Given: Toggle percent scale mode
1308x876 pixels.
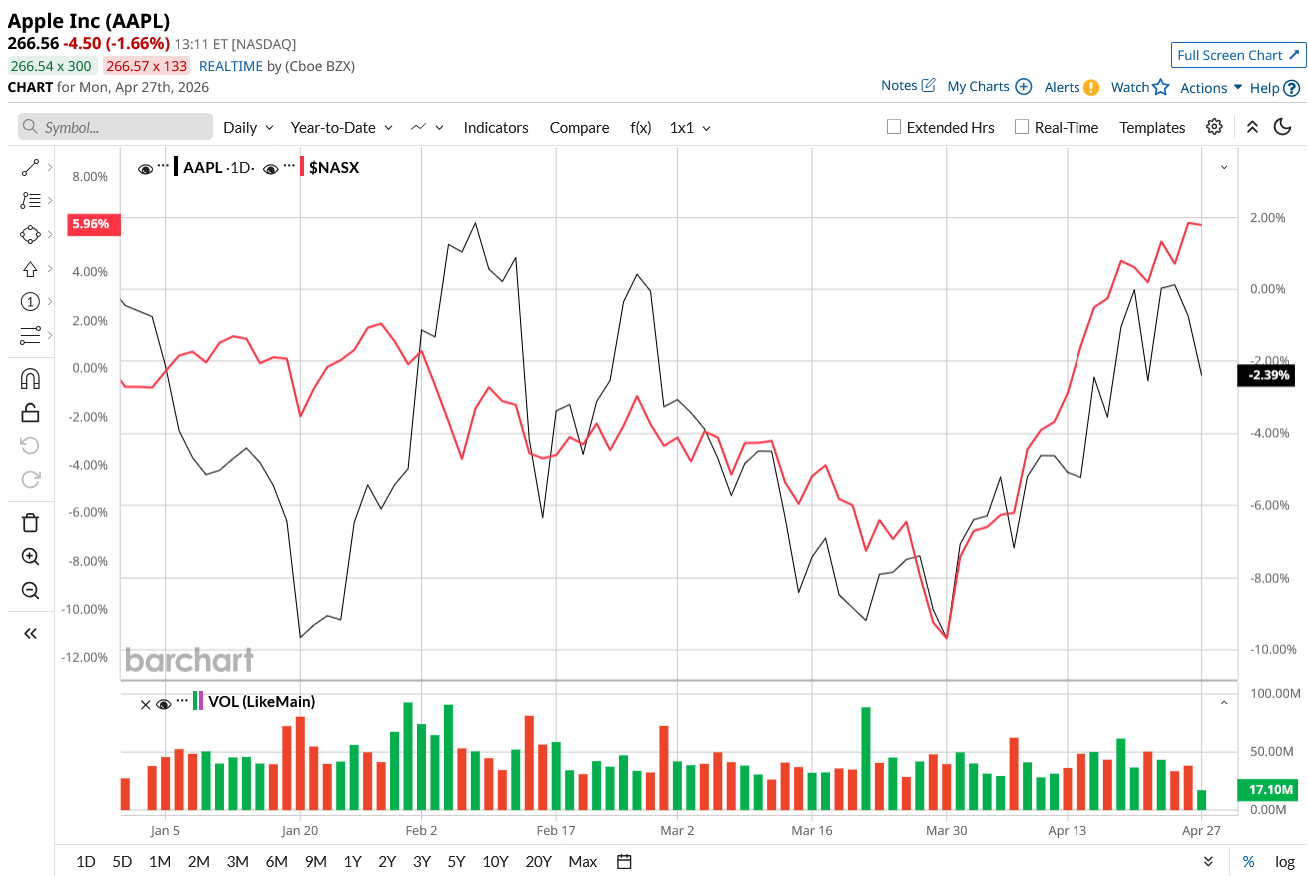Looking at the screenshot, I should tap(1249, 861).
